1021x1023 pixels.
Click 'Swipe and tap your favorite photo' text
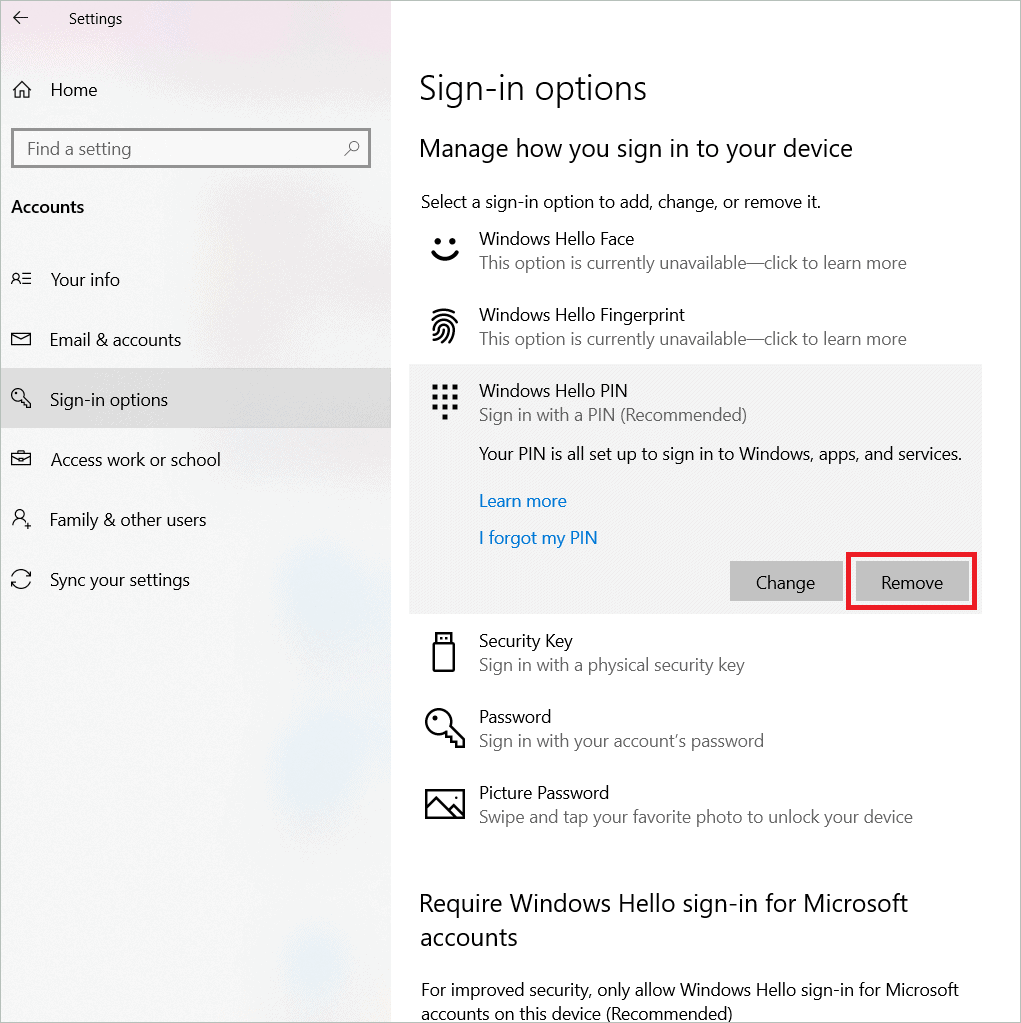(695, 817)
